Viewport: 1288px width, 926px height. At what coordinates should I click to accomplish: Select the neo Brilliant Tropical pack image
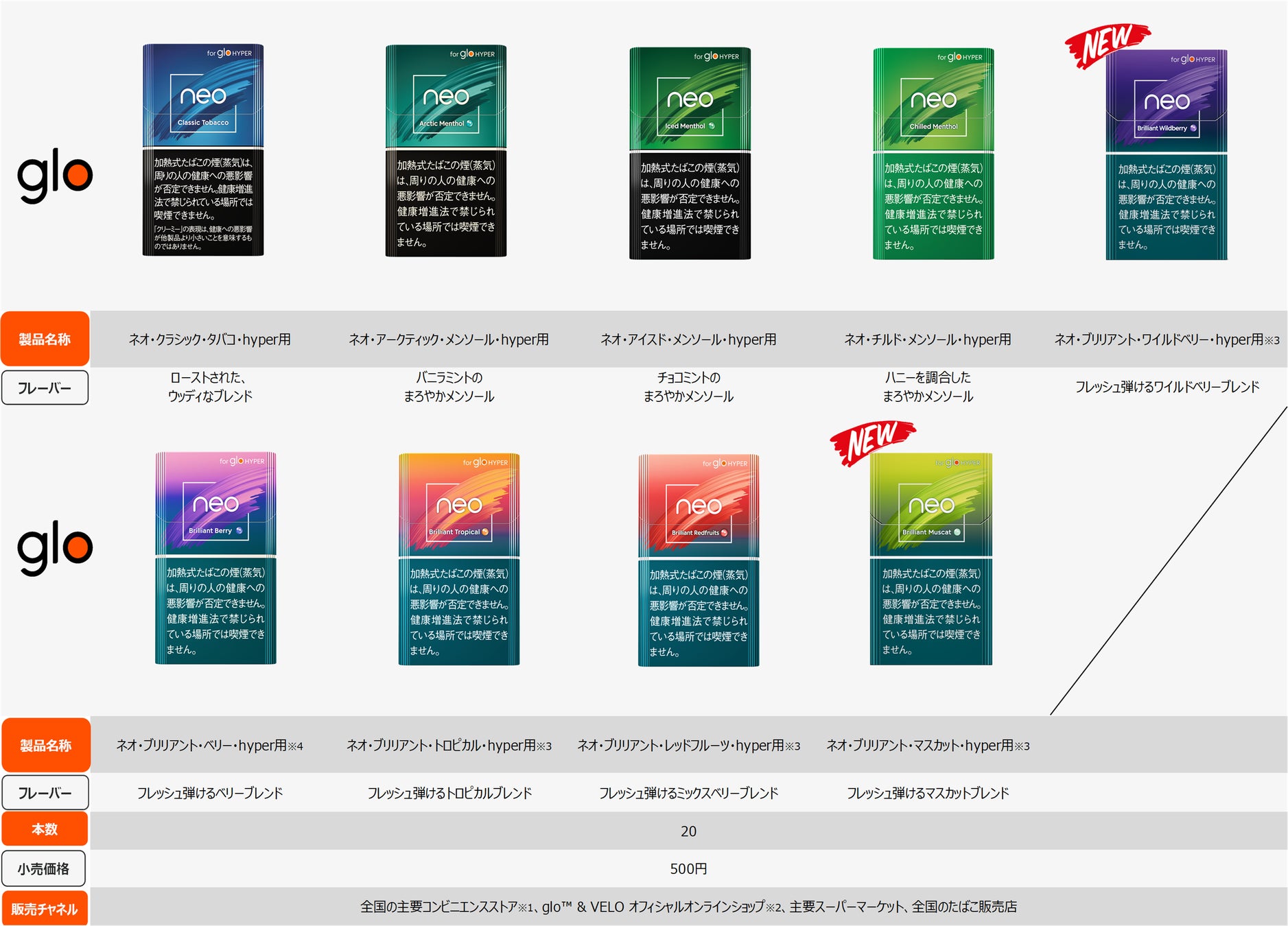(x=459, y=559)
